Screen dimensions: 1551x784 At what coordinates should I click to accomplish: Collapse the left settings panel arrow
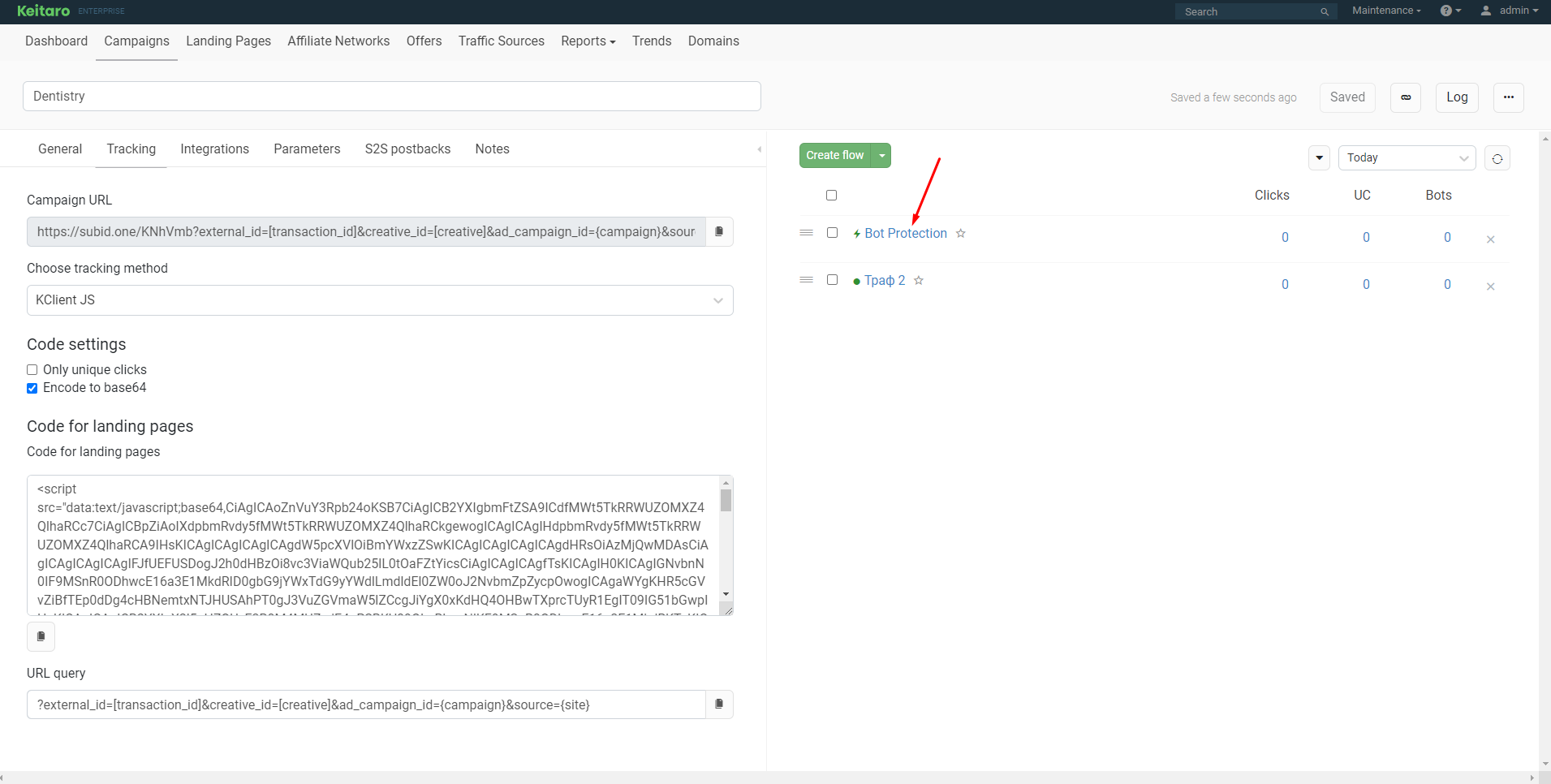759,149
